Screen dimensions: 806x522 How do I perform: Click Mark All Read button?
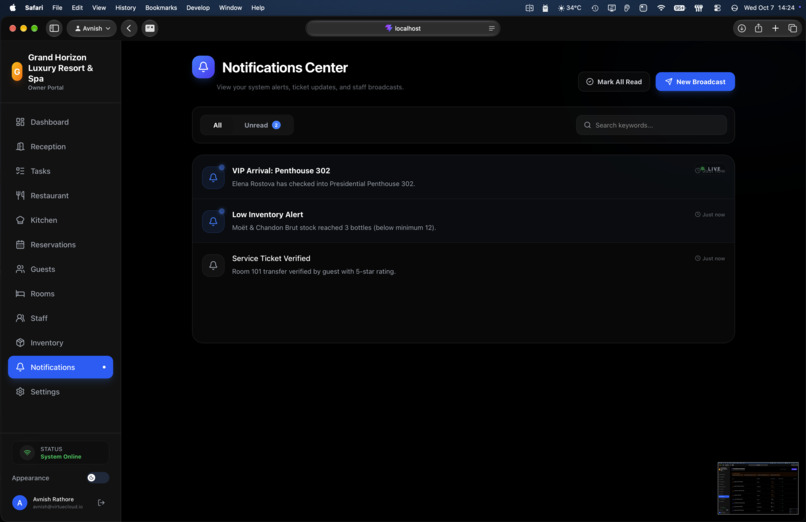(614, 82)
